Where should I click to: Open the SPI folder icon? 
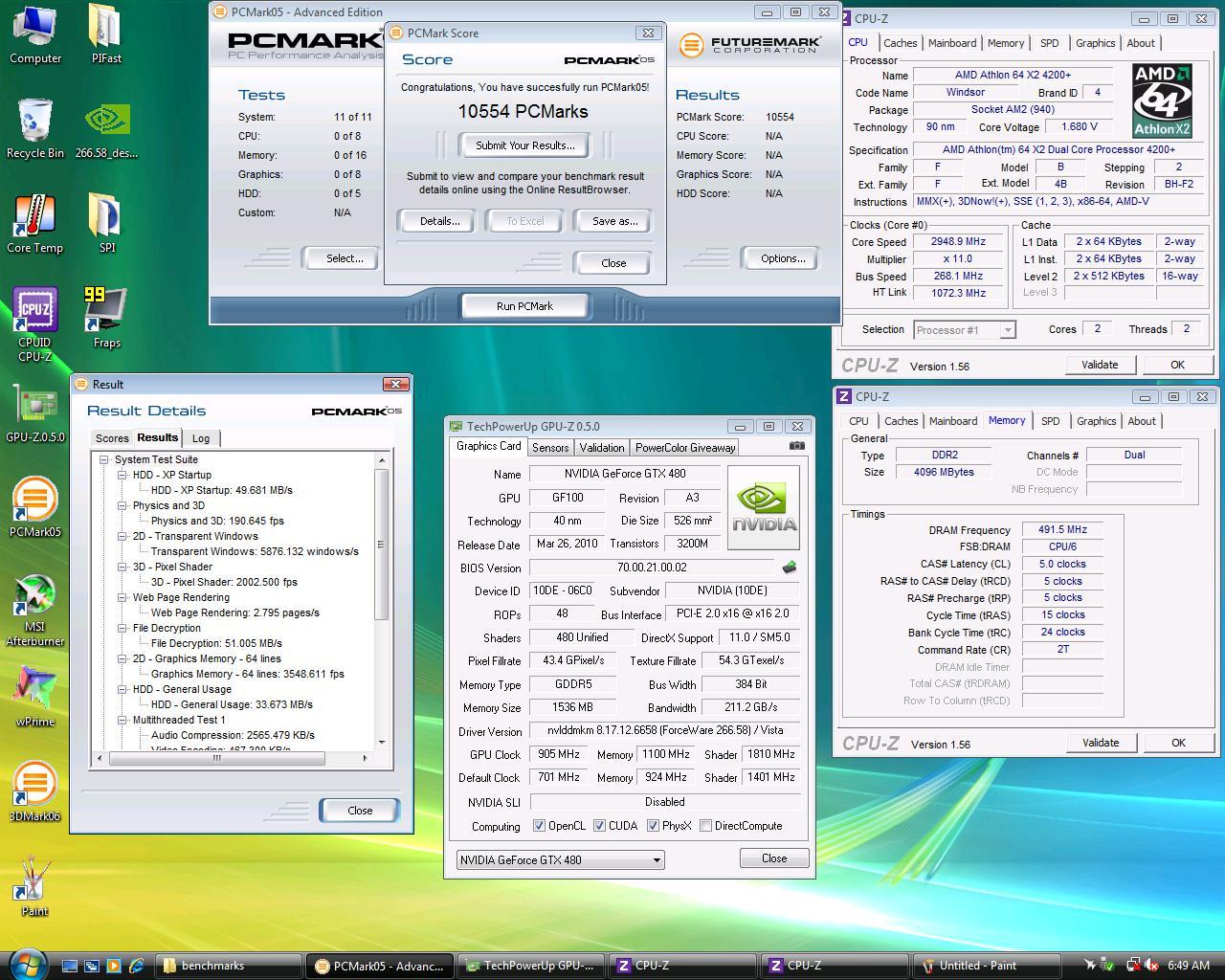click(106, 225)
